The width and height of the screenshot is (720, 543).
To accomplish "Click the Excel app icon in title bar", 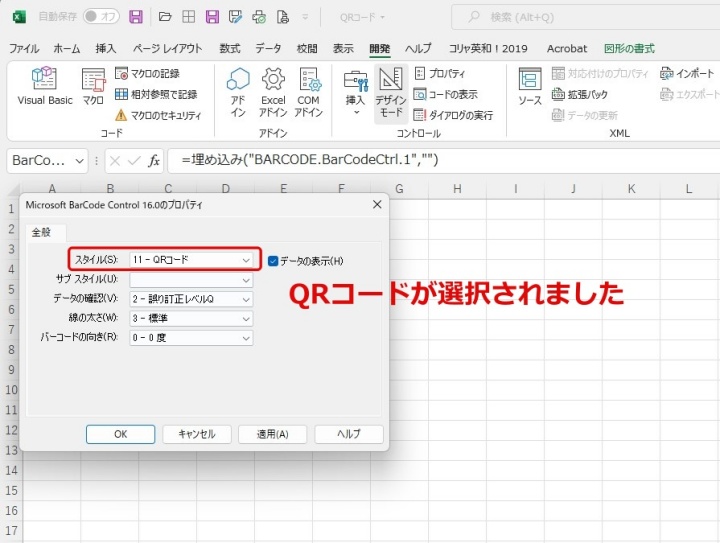I will point(19,17).
